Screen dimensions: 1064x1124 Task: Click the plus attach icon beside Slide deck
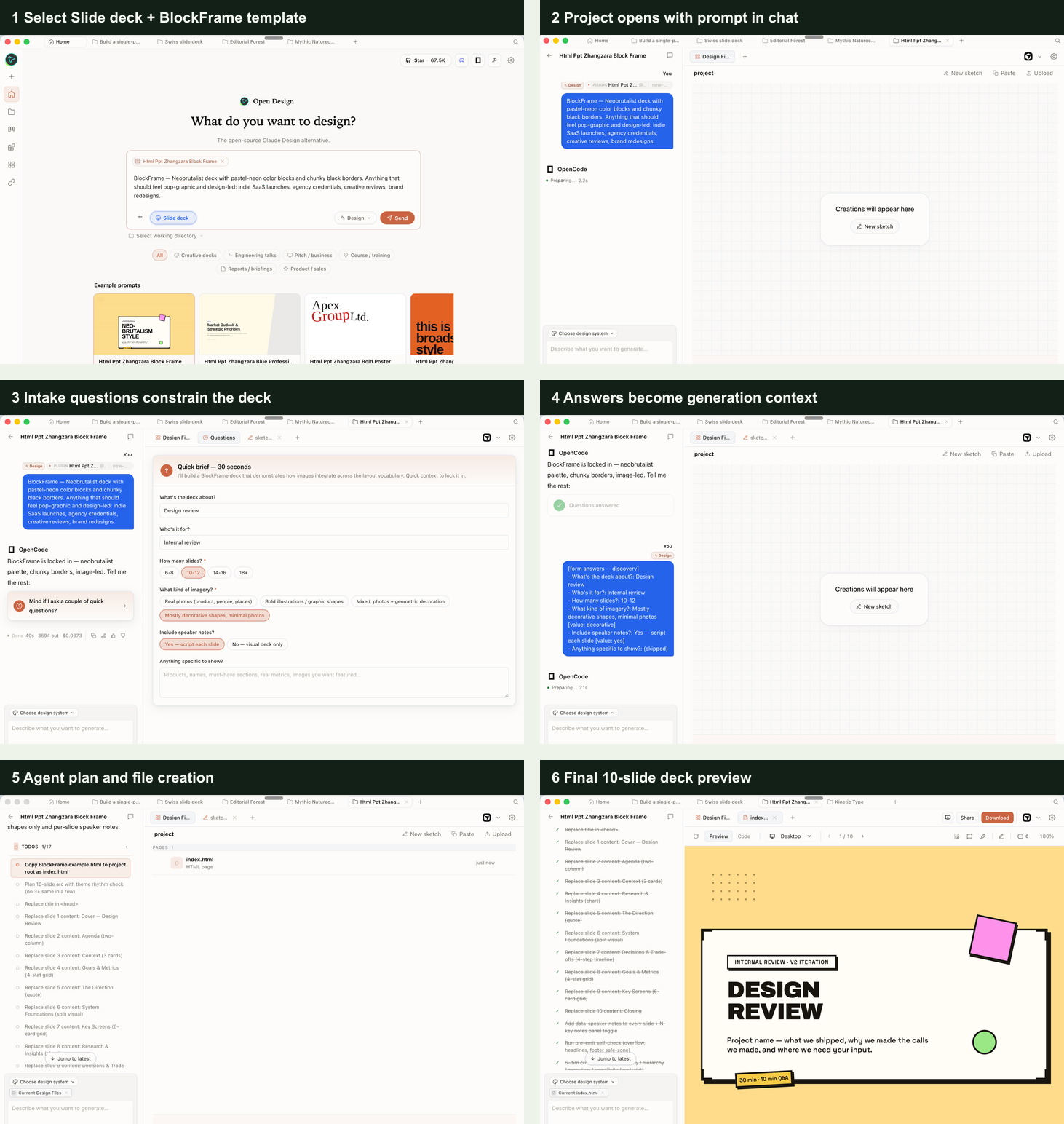pos(140,217)
